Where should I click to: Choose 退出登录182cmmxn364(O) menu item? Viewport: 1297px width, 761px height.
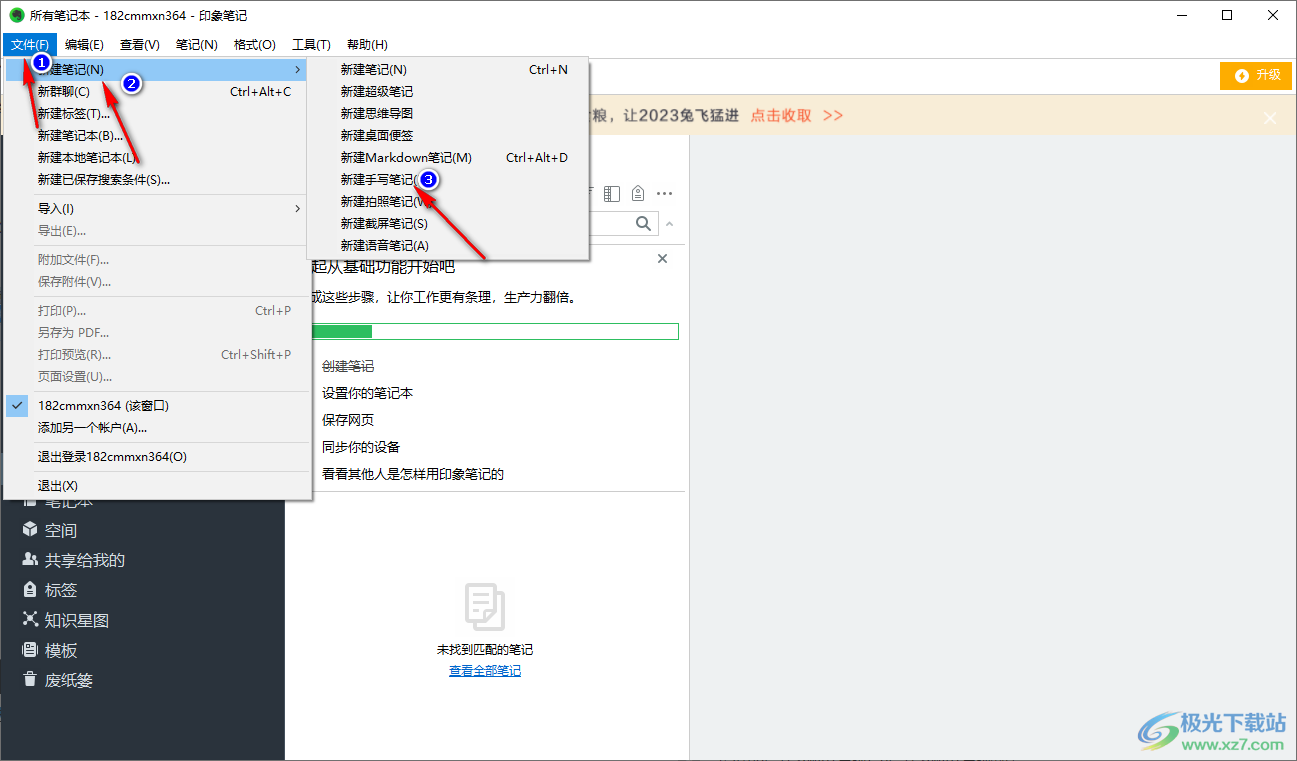[158, 457]
